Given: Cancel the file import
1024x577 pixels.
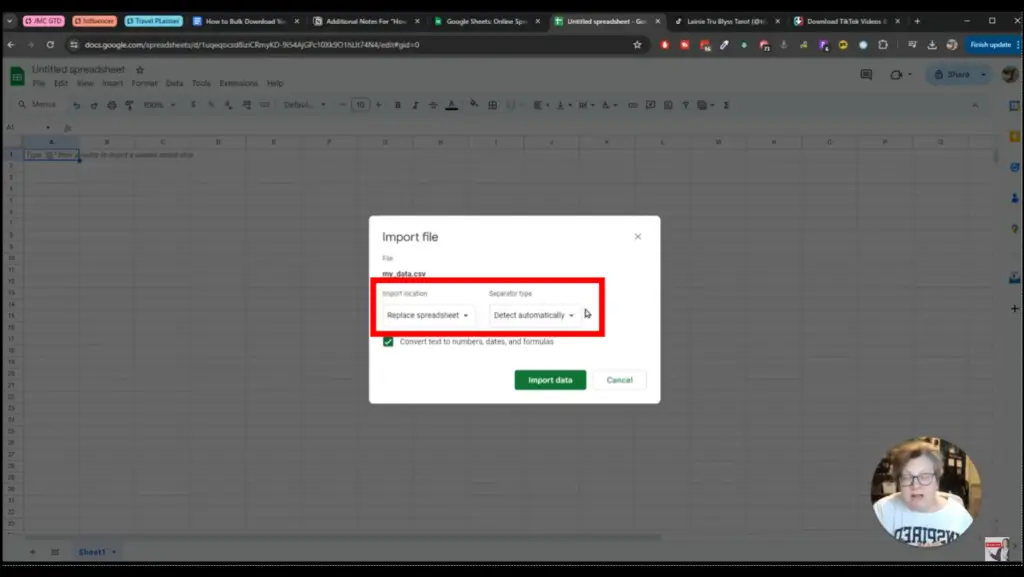Looking at the screenshot, I should [x=619, y=380].
